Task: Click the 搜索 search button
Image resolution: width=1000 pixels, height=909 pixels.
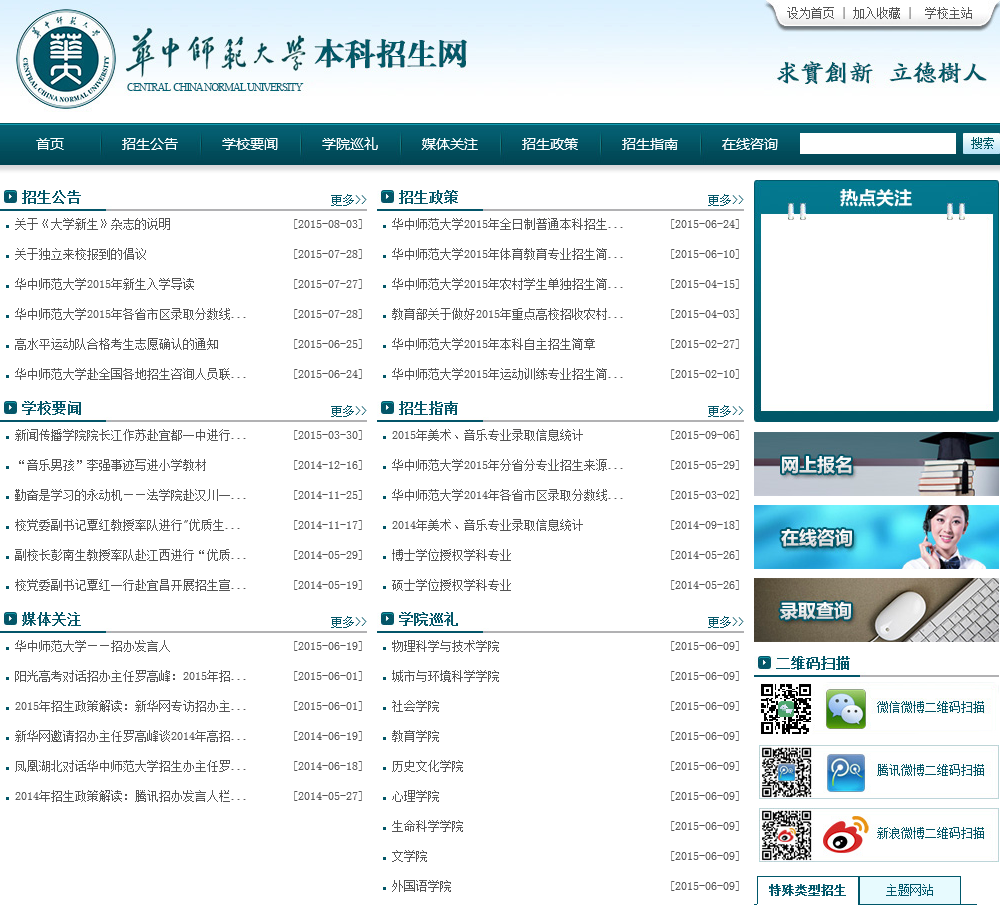Action: [x=982, y=144]
